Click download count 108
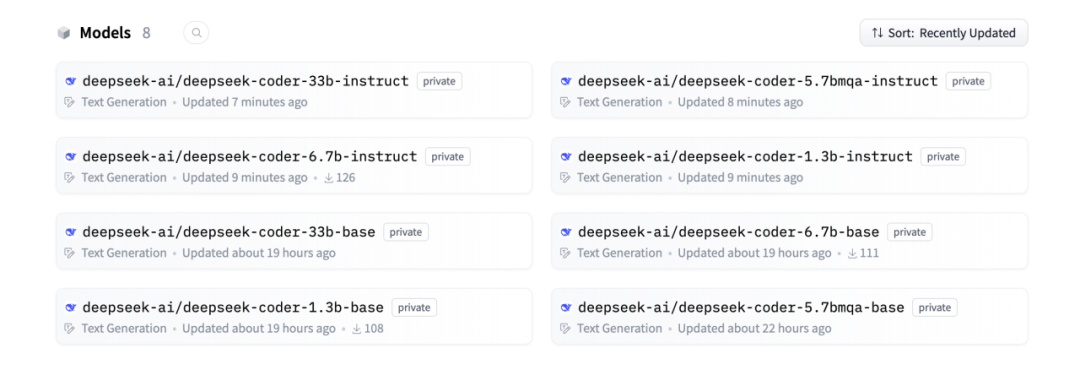This screenshot has width=1080, height=381. 374,329
